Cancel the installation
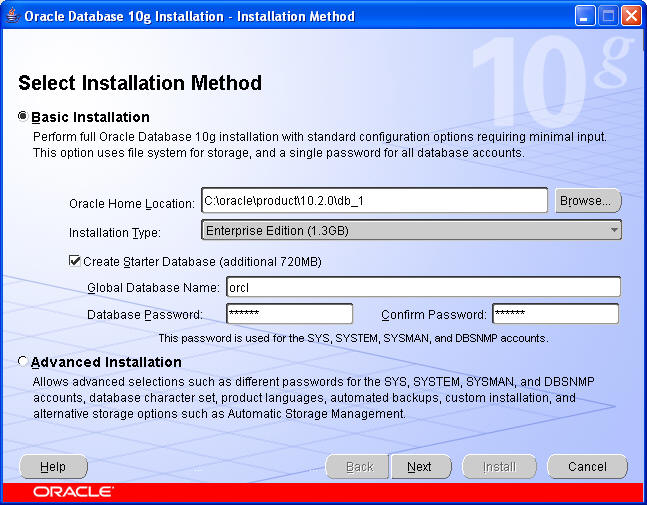Screen dimensions: 647x505 [x=587, y=467]
